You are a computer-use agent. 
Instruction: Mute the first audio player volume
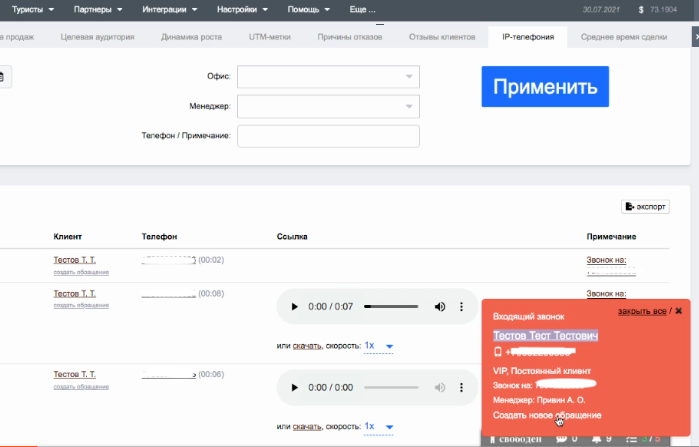coord(439,306)
